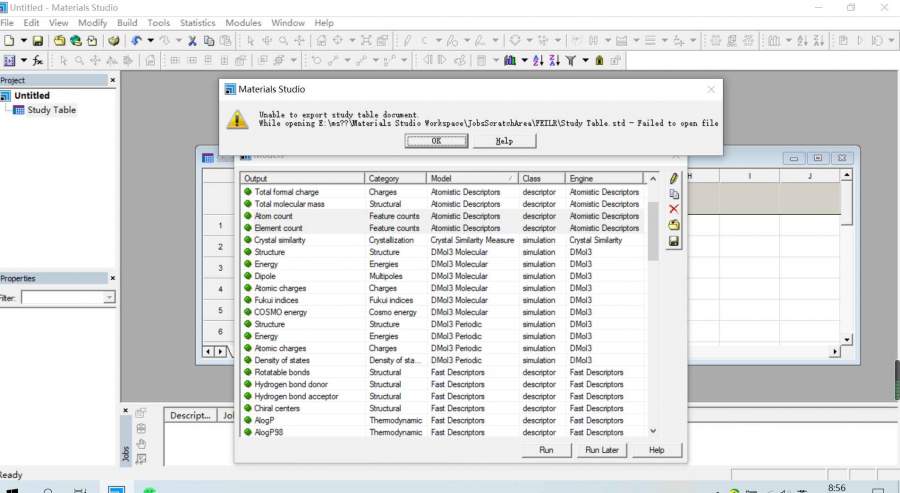Open the dropdown arrow next to Undo
Image resolution: width=900 pixels, height=493 pixels.
point(150,41)
